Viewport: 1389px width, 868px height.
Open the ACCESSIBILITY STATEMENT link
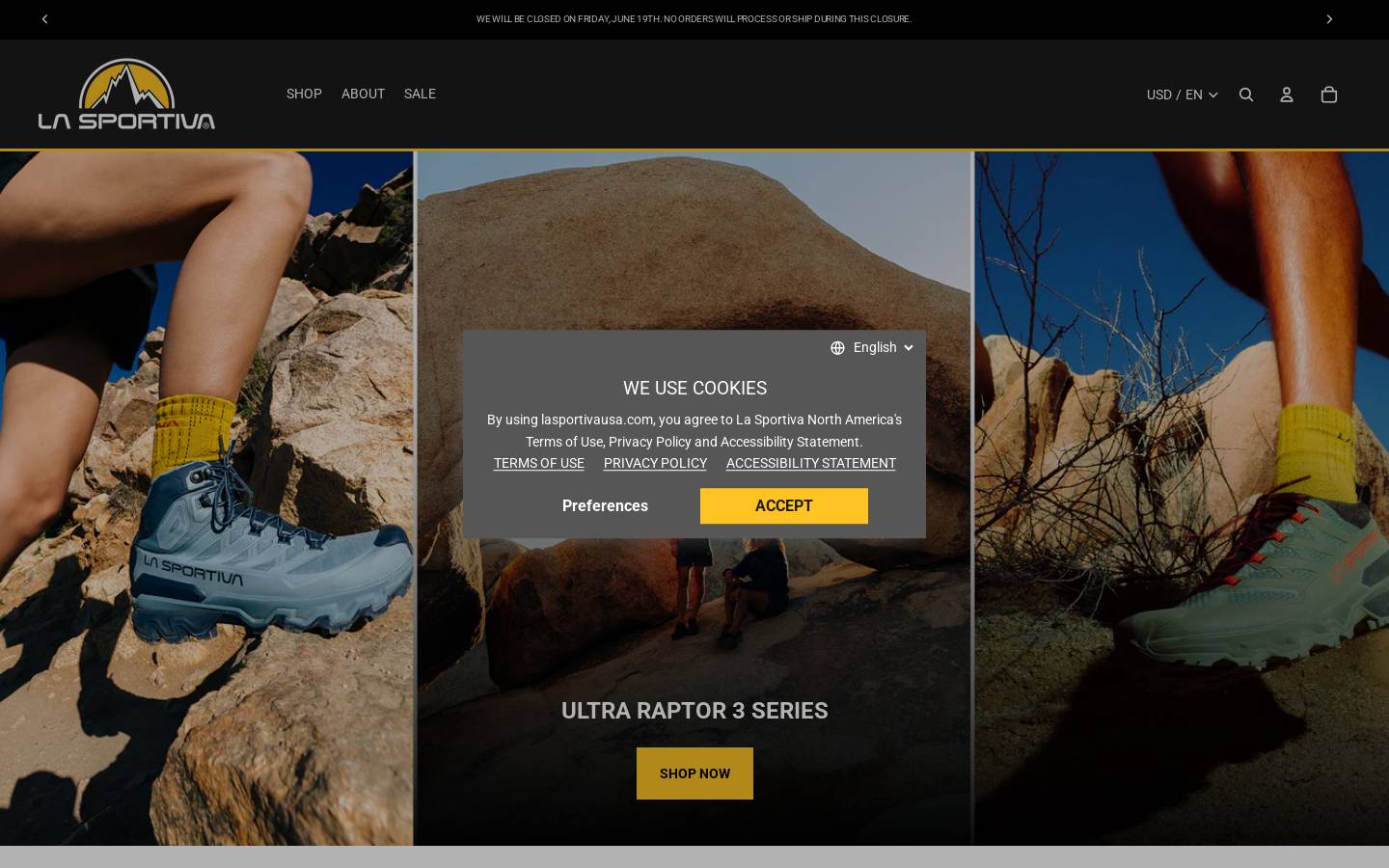coord(811,463)
